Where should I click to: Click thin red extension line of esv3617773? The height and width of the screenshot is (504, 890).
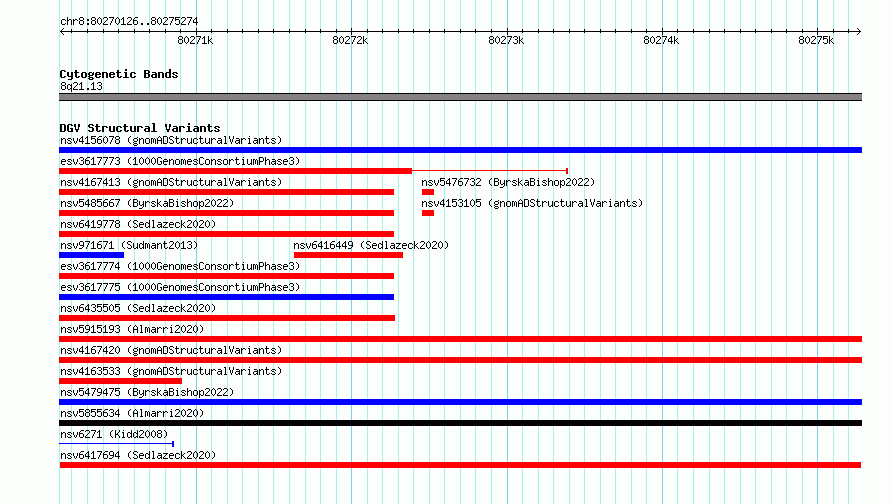tap(490, 170)
